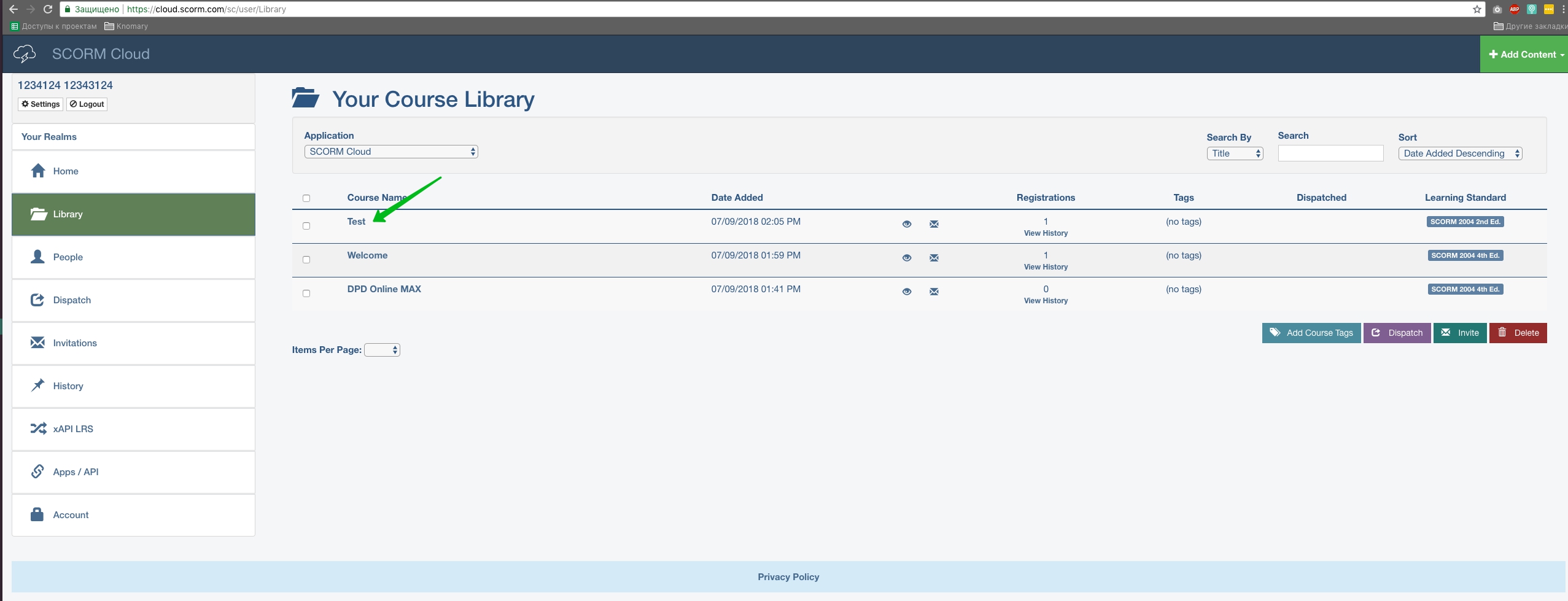This screenshot has height=601, width=1568.
Task: Expand the Sort dropdown Date Added Descending
Action: pyautogui.click(x=1460, y=153)
